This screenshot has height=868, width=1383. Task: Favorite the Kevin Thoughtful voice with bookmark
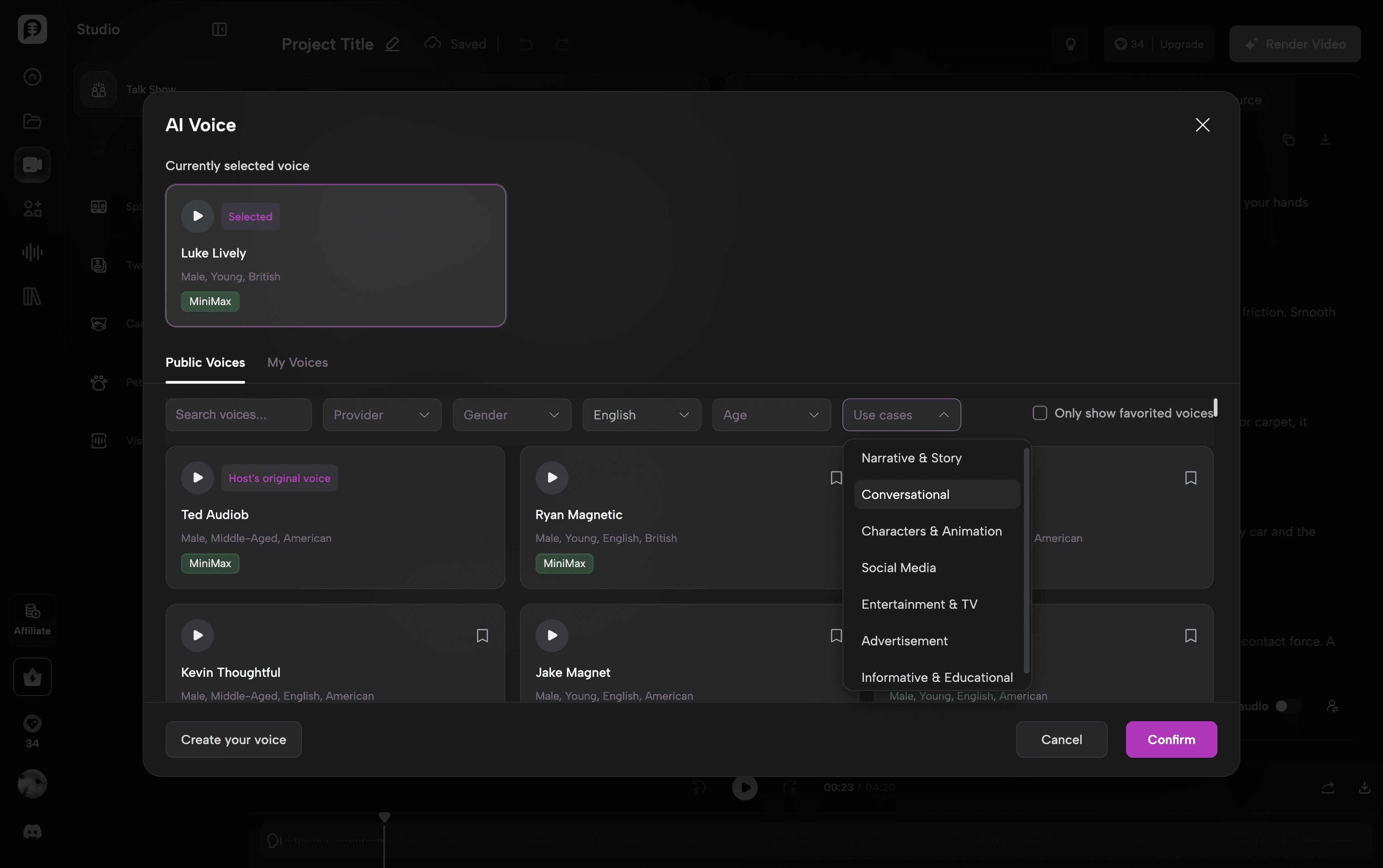tap(482, 636)
